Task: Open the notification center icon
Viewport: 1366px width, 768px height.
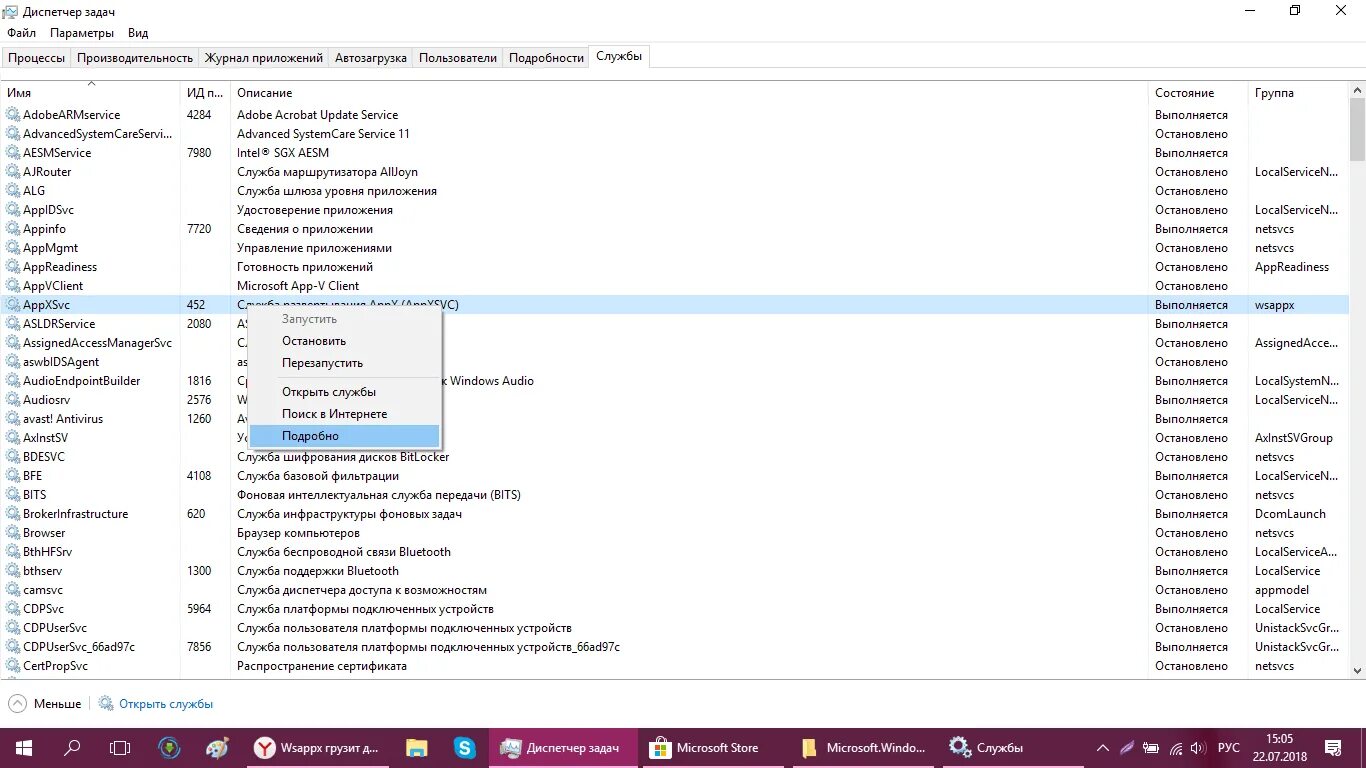Action: (x=1335, y=748)
